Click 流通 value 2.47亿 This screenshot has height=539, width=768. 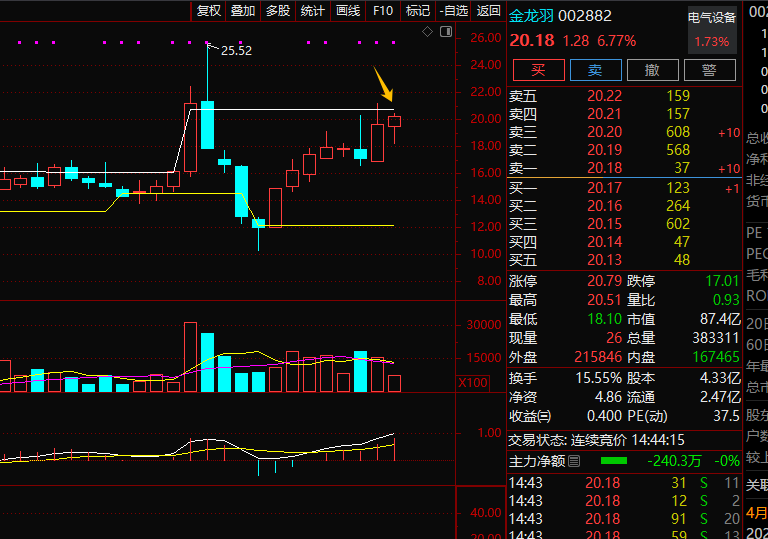click(x=720, y=397)
